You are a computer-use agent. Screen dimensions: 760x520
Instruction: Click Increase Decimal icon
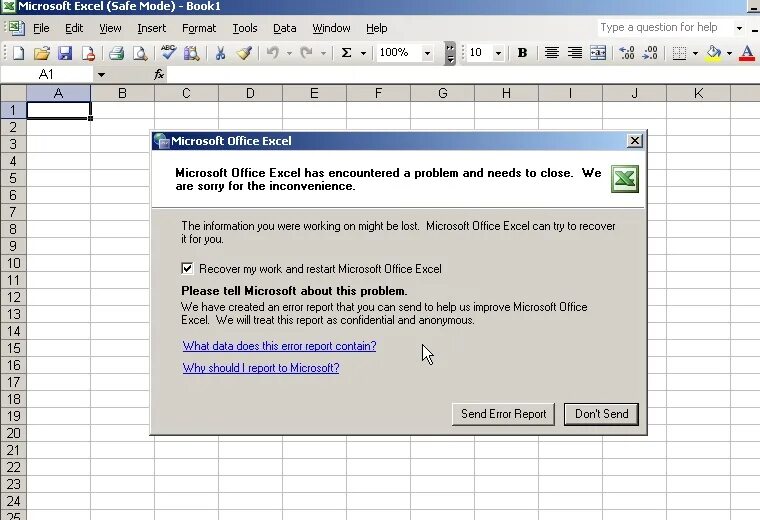click(627, 52)
